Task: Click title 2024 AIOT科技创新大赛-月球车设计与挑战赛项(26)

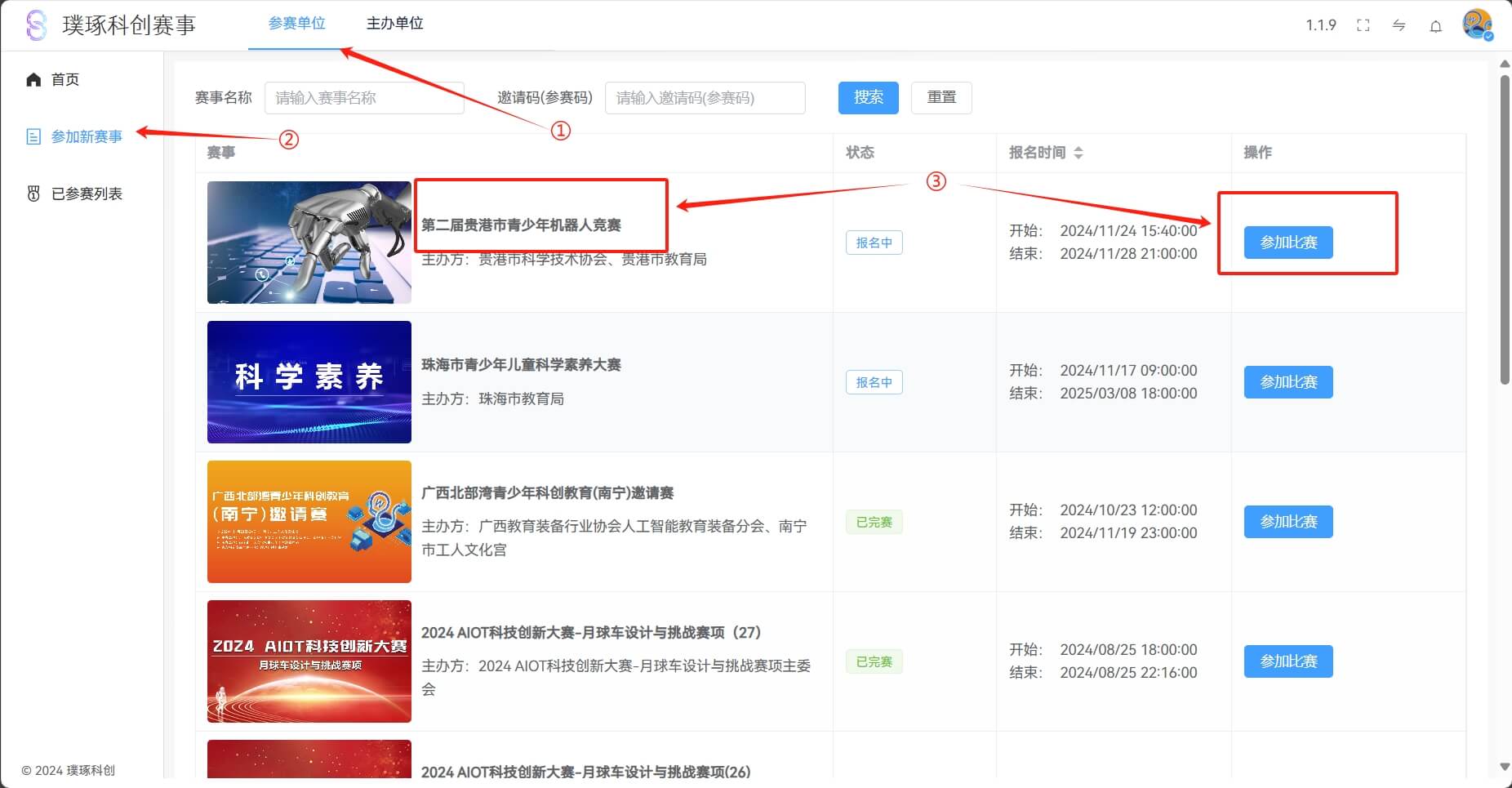Action: [585, 772]
